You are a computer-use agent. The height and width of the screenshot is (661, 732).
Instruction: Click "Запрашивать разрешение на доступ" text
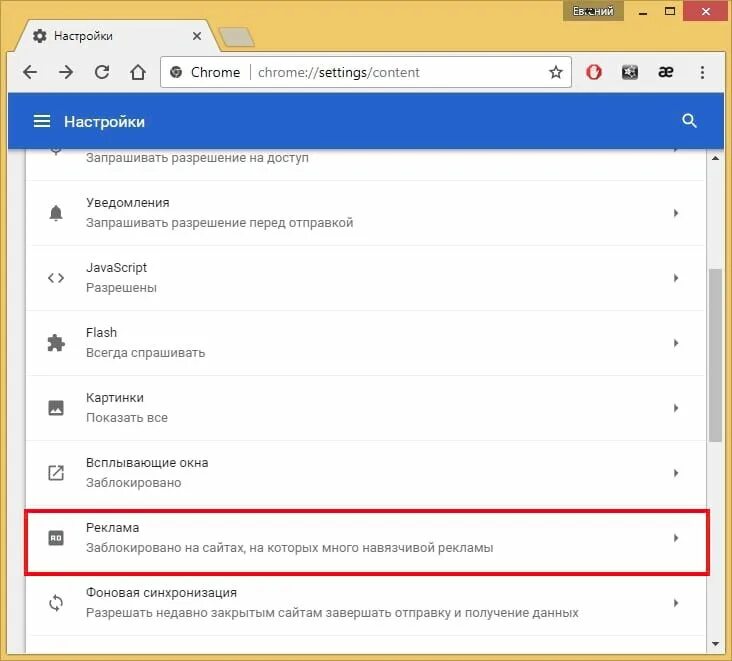tap(197, 158)
